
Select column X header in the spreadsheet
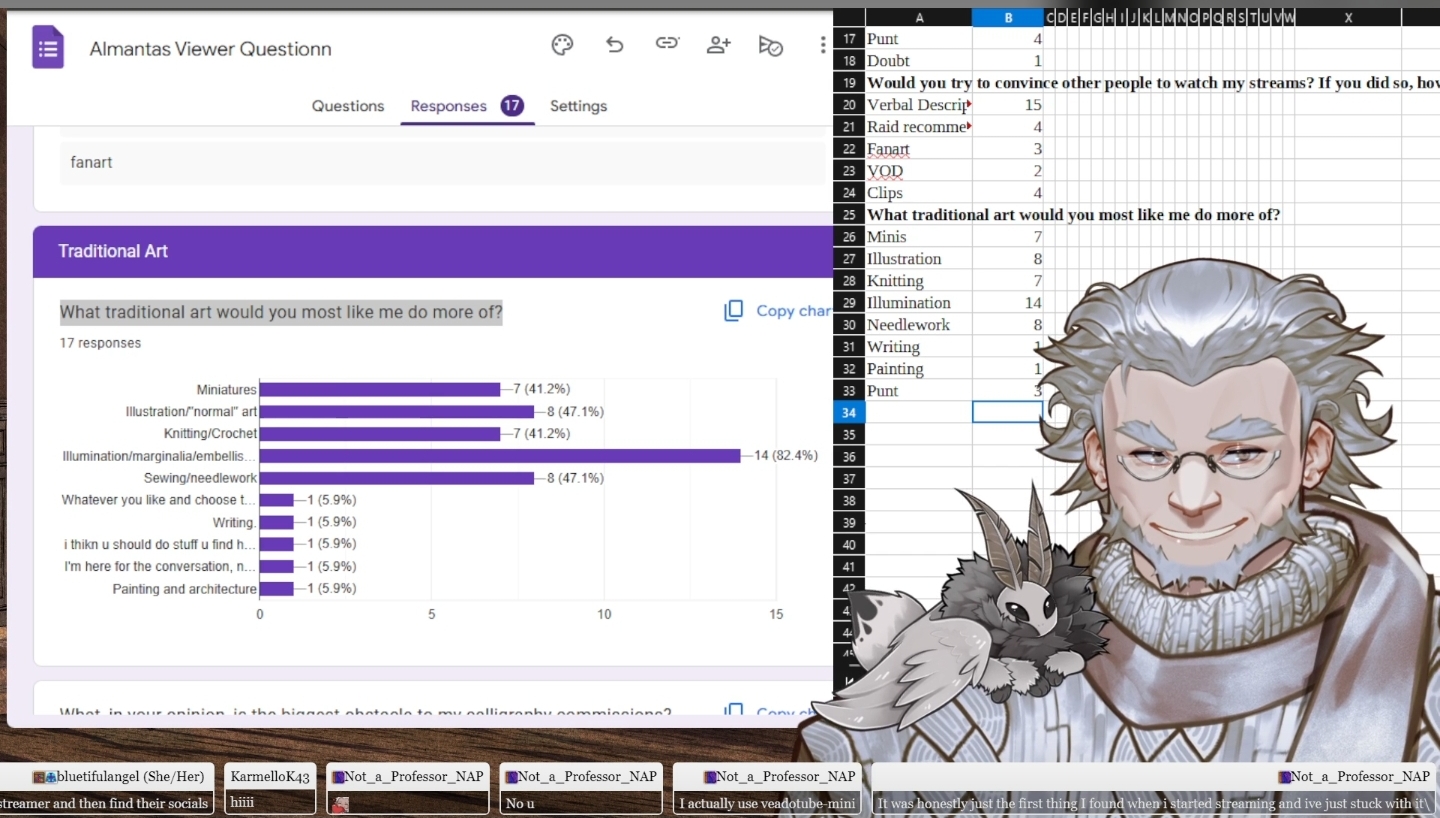pos(1348,17)
